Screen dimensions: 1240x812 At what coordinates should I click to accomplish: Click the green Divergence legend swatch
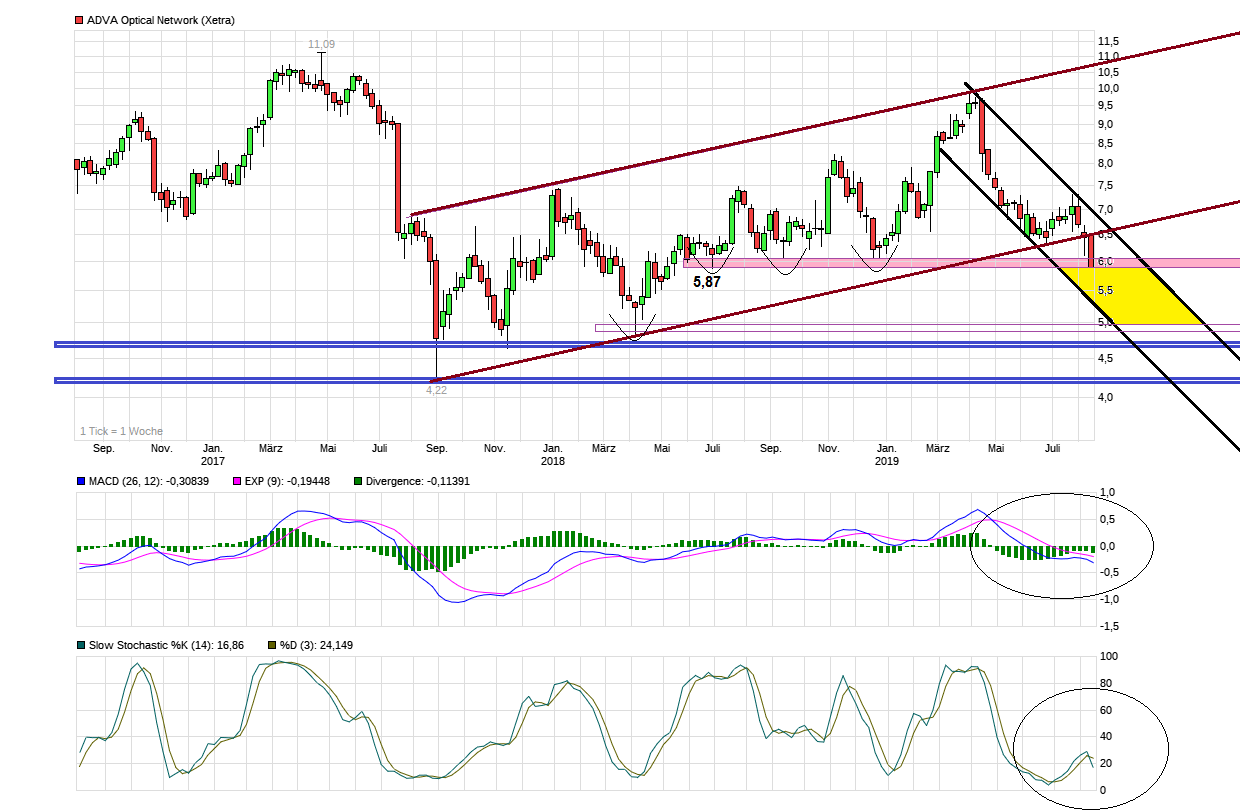coord(358,481)
